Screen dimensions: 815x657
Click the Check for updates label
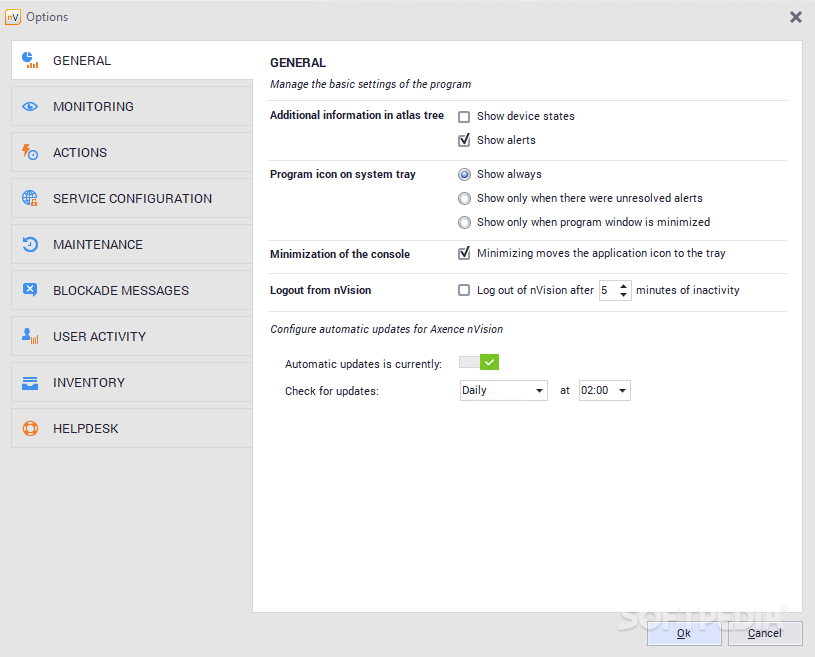(332, 391)
